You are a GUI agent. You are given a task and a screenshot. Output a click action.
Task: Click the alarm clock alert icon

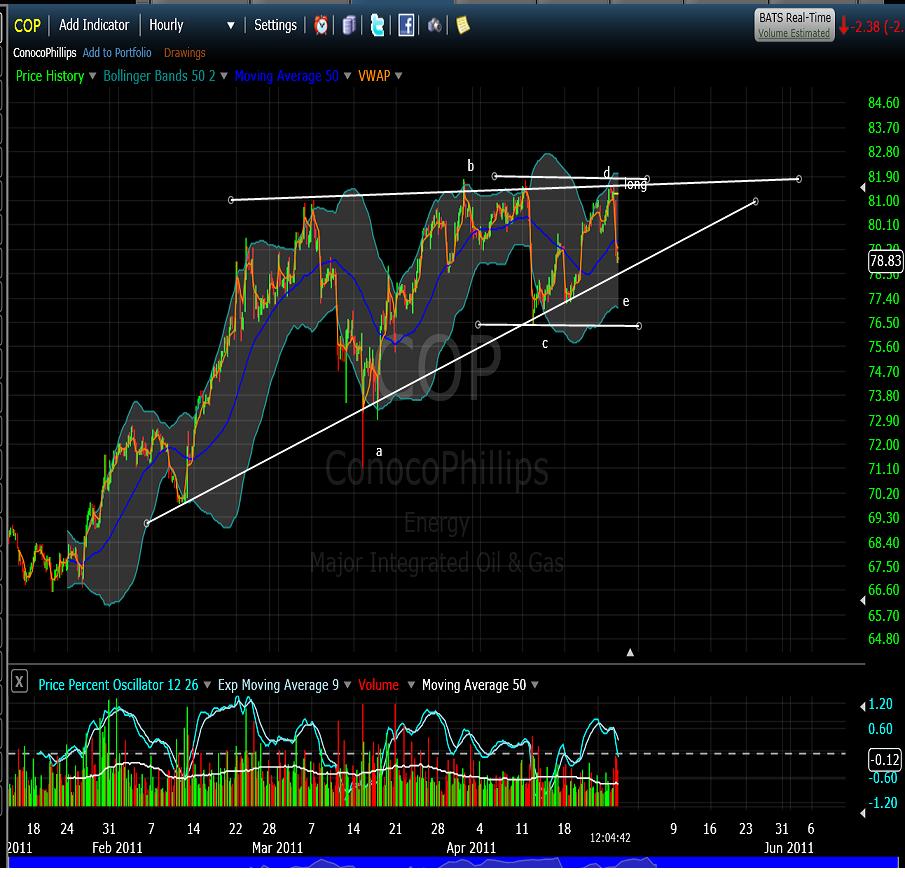tap(321, 25)
